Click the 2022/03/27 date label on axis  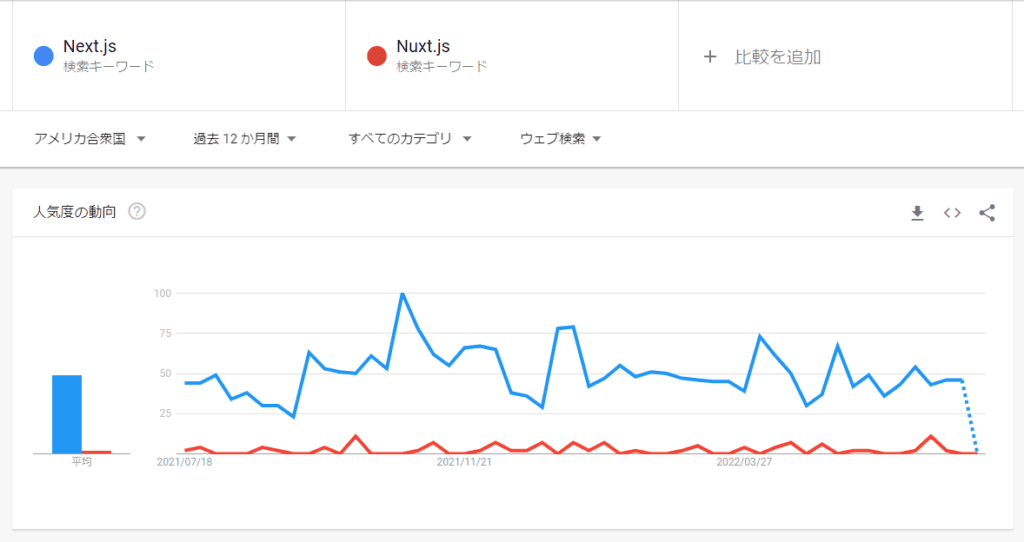(x=745, y=463)
